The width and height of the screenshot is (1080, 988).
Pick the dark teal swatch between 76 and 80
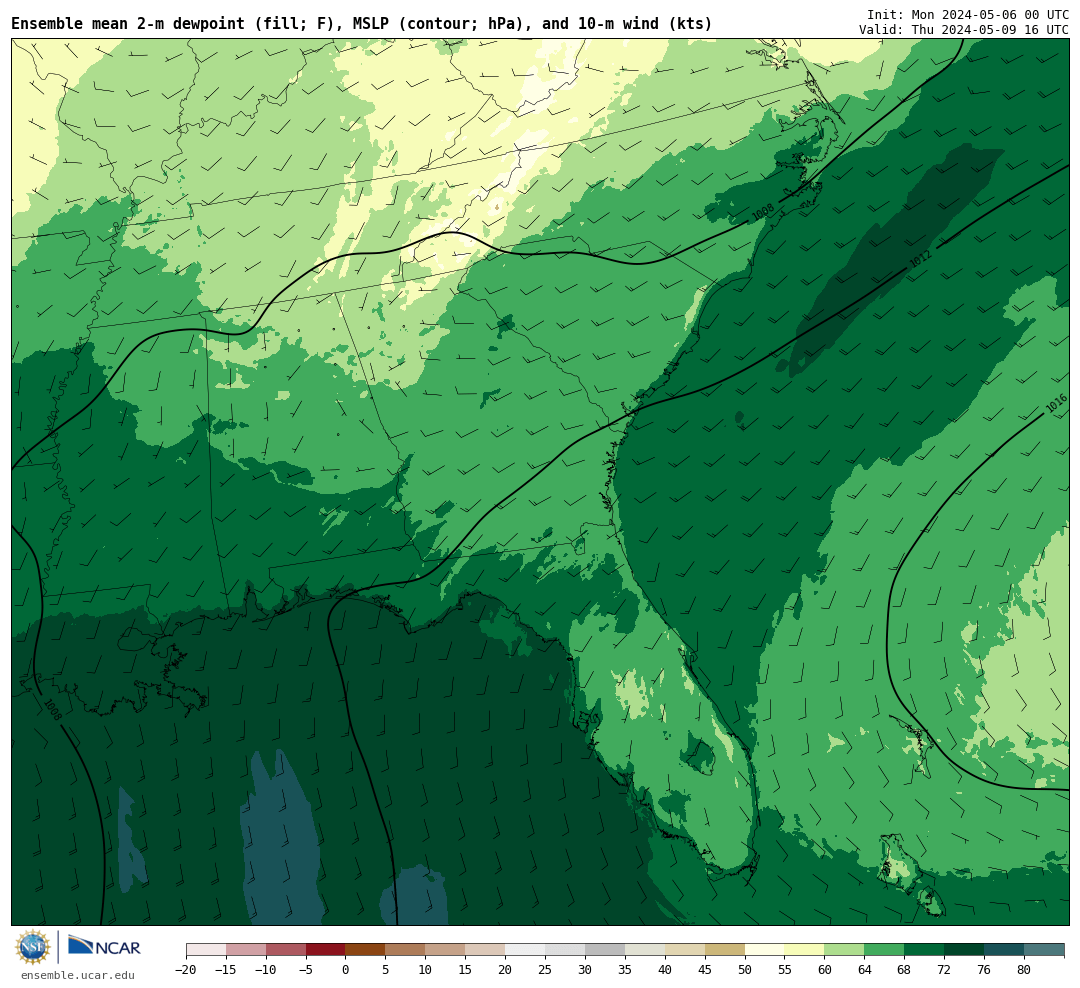tap(1005, 950)
